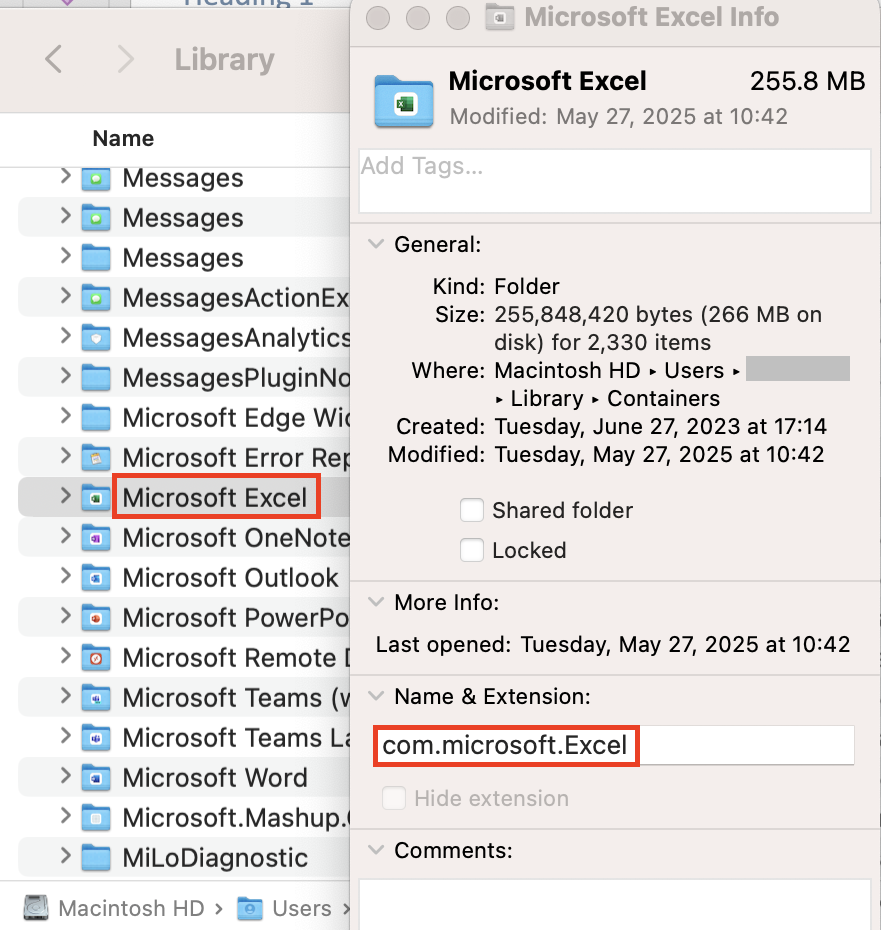Click the Microsoft Excel folder icon in list
Viewport: 881px width, 930px height.
click(x=96, y=498)
